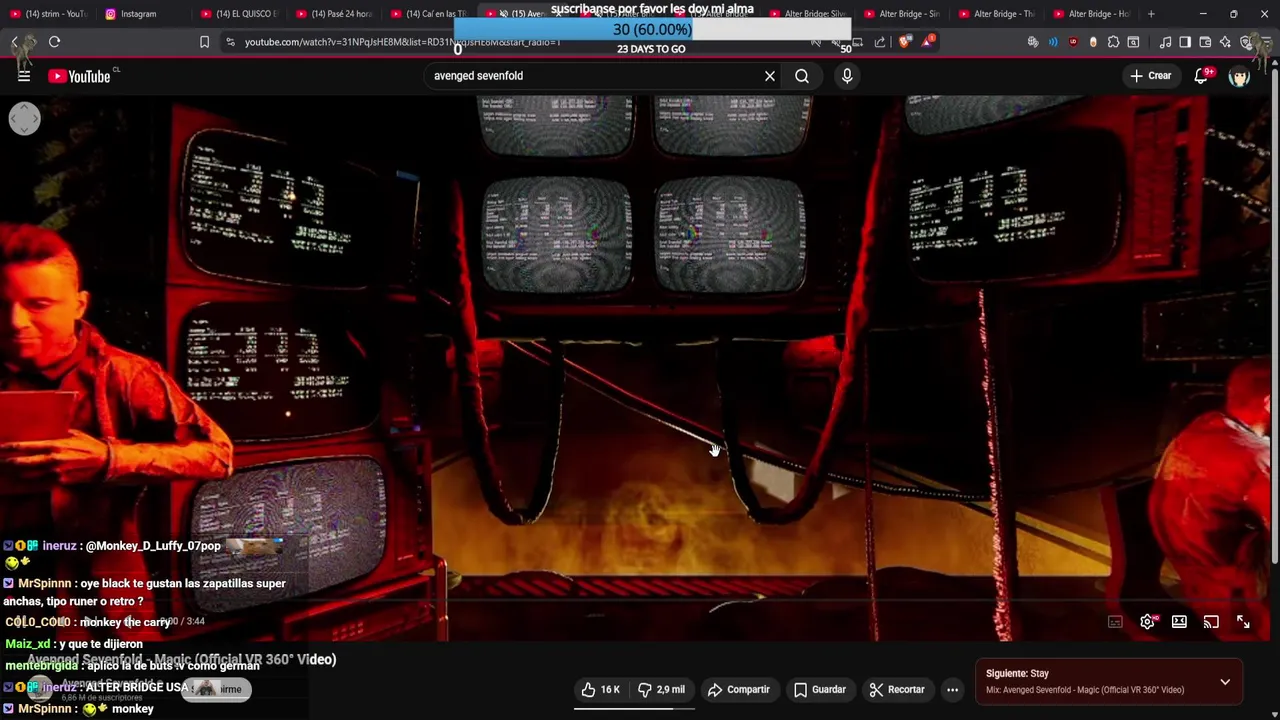Click the video title Avenged Sevenfold - Magic
Image resolution: width=1280 pixels, height=720 pixels.
182,660
